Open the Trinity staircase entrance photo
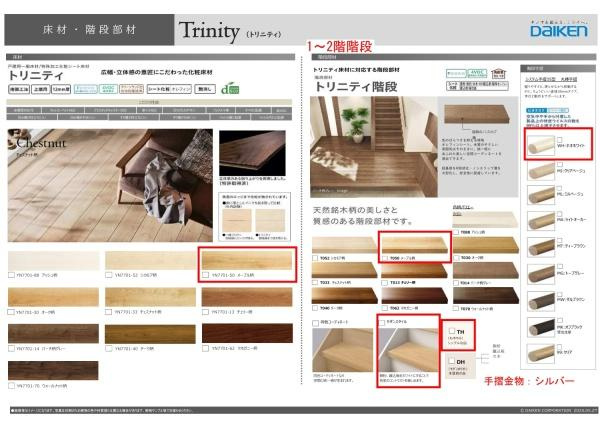Screen dimensions: 600x423 pos(373,147)
